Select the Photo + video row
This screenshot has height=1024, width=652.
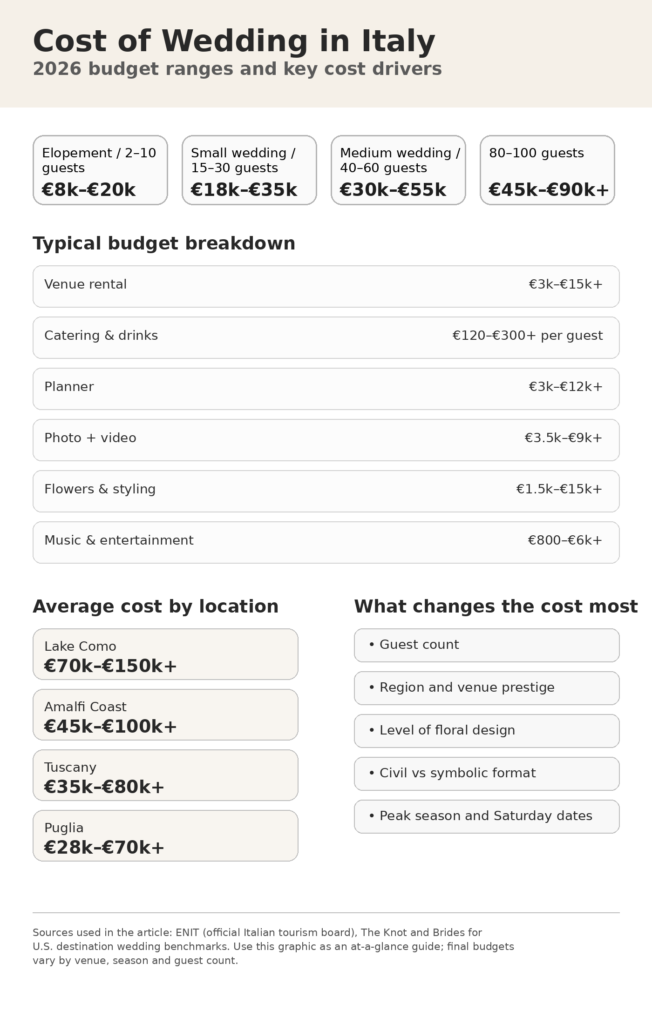click(x=326, y=439)
